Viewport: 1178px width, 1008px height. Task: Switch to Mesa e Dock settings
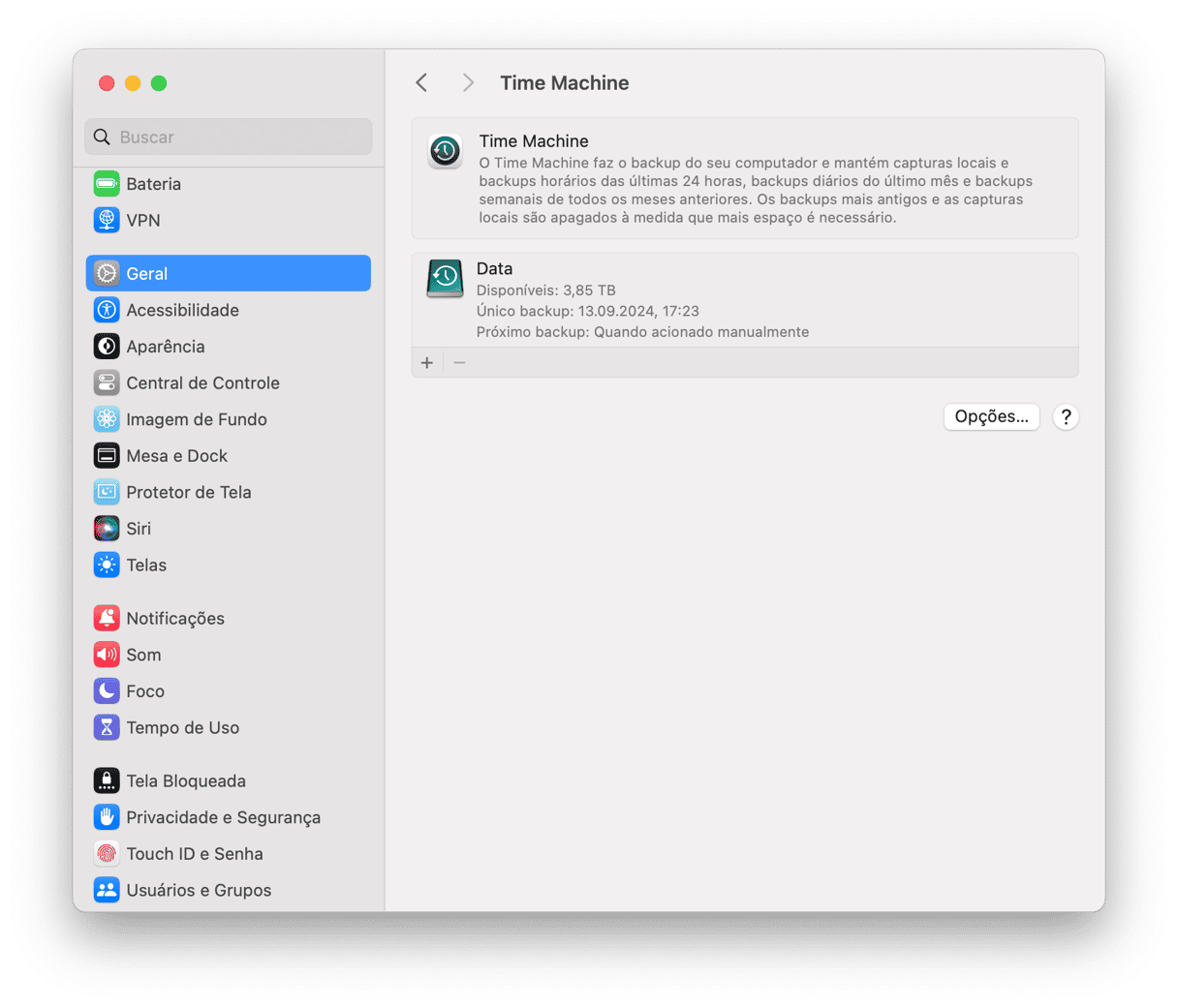click(x=176, y=456)
